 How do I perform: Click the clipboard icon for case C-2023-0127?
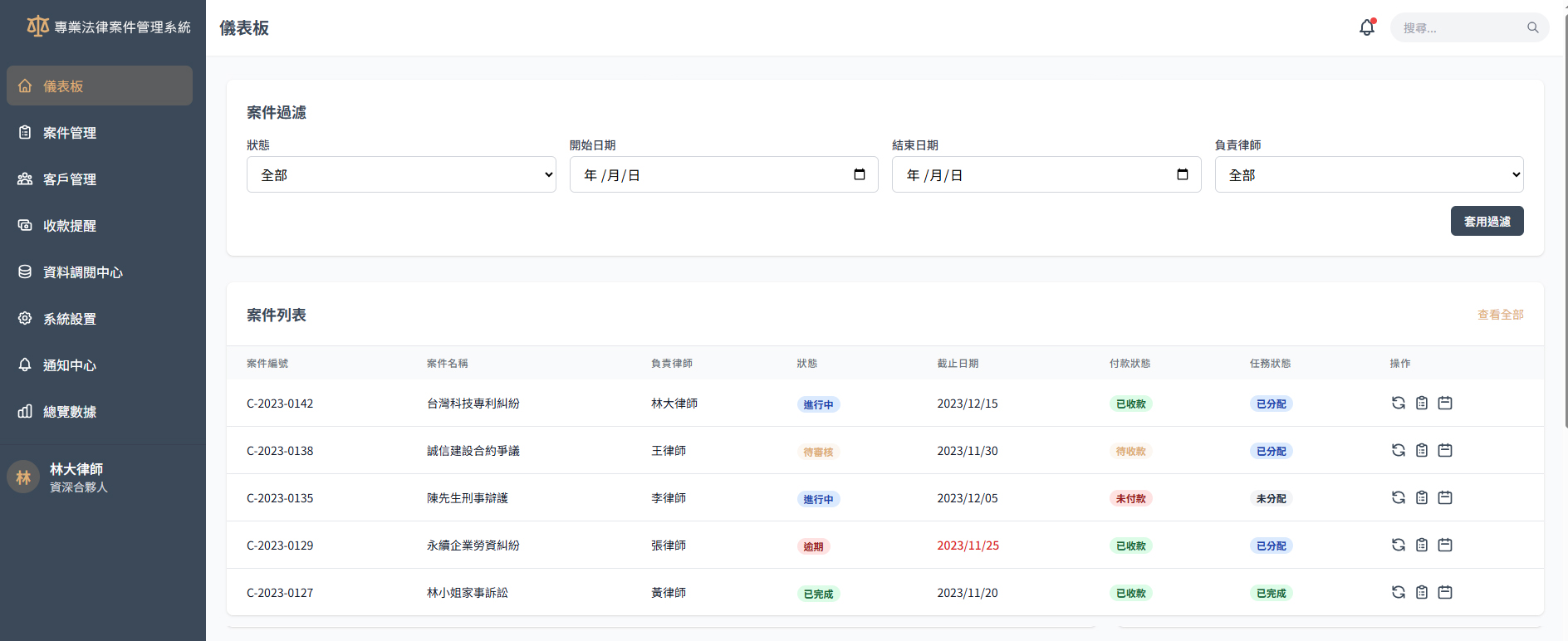(x=1422, y=592)
